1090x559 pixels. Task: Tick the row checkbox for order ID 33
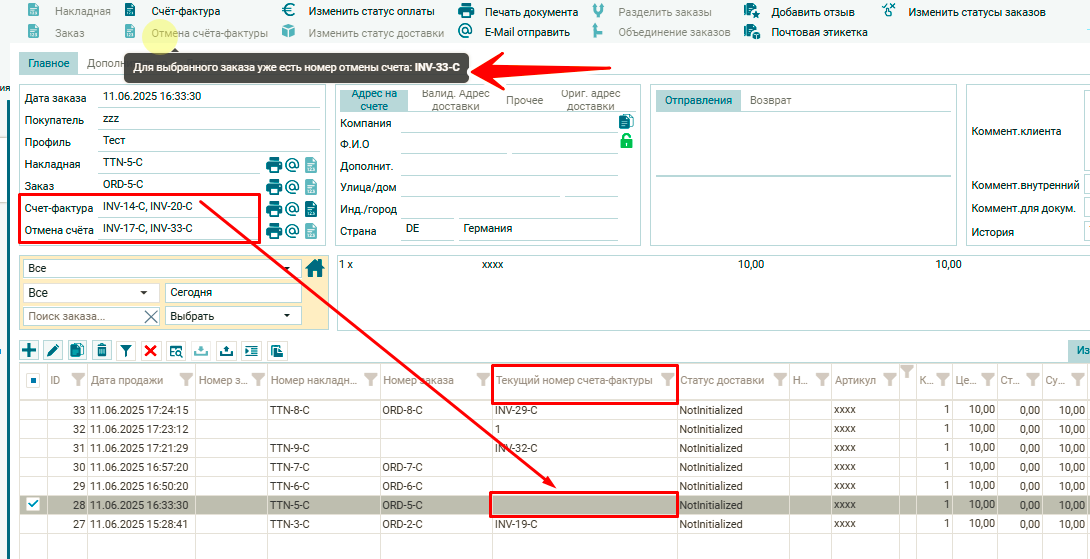[33, 410]
